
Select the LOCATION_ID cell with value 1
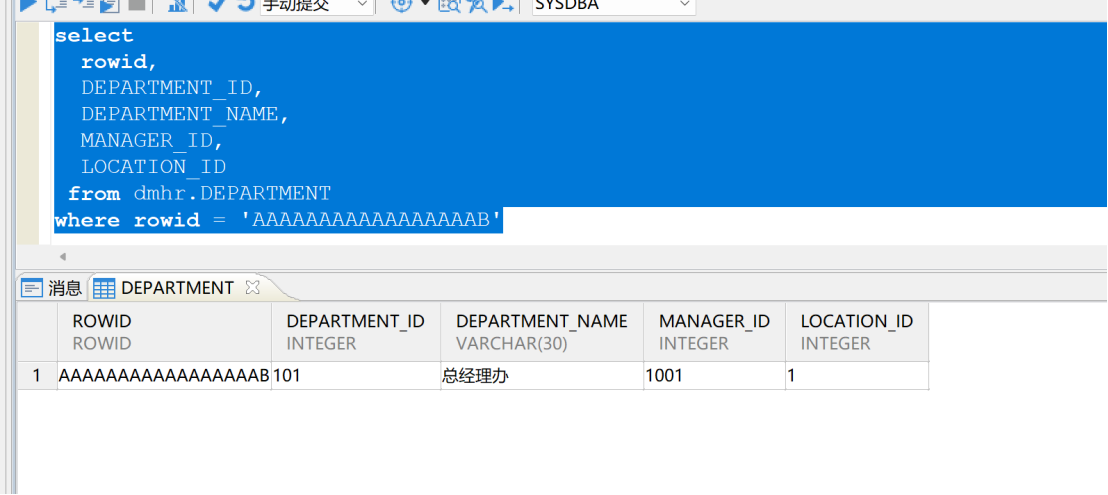click(856, 376)
